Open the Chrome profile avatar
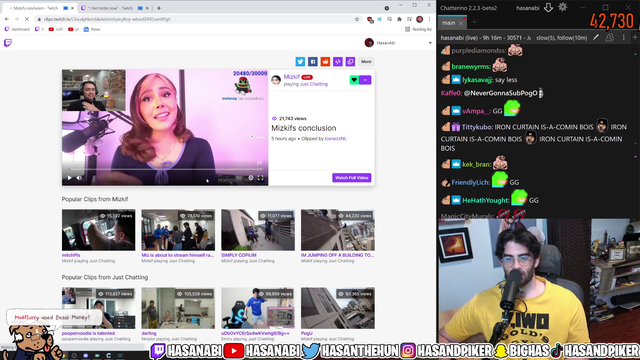The height and width of the screenshot is (360, 640). point(420,19)
